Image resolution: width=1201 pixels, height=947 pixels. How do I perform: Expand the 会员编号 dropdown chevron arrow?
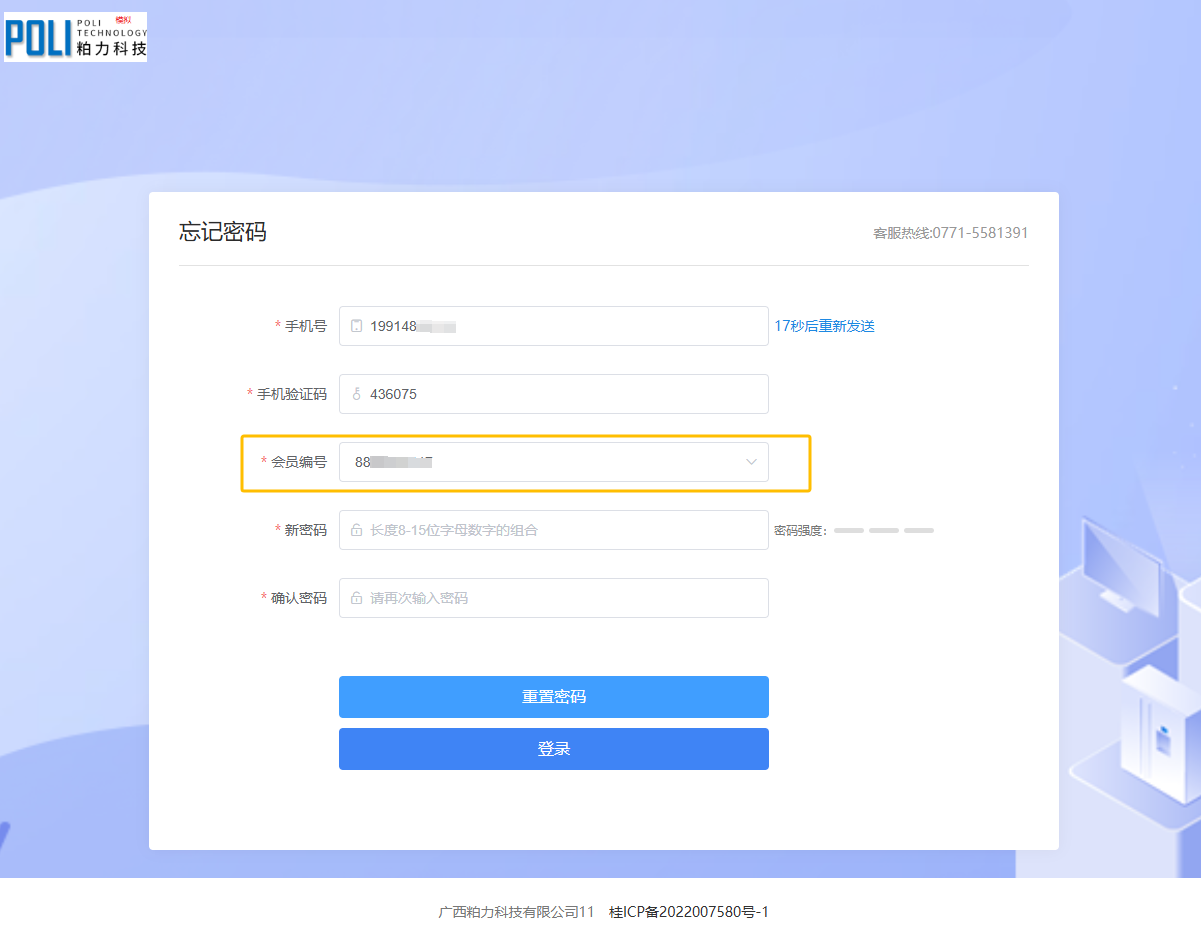point(751,462)
